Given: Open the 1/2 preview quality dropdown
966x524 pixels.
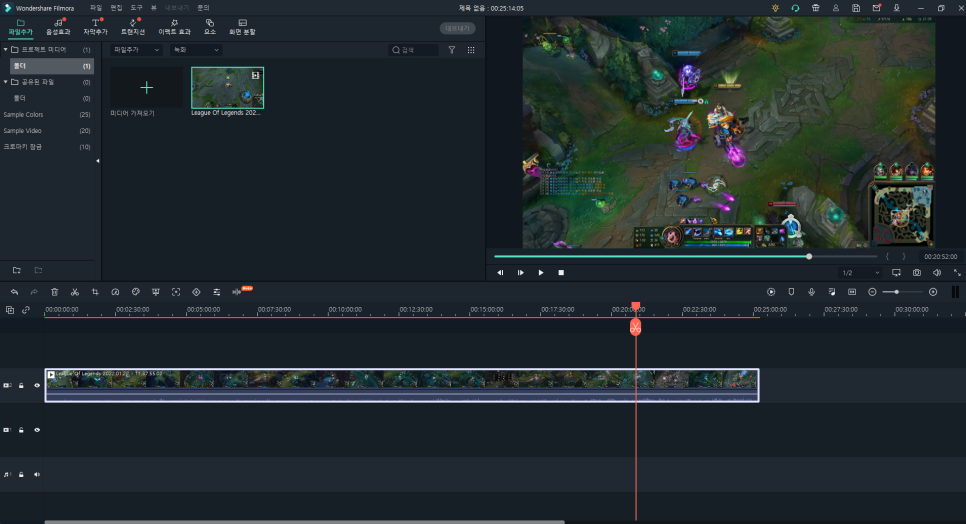Looking at the screenshot, I should tap(861, 272).
